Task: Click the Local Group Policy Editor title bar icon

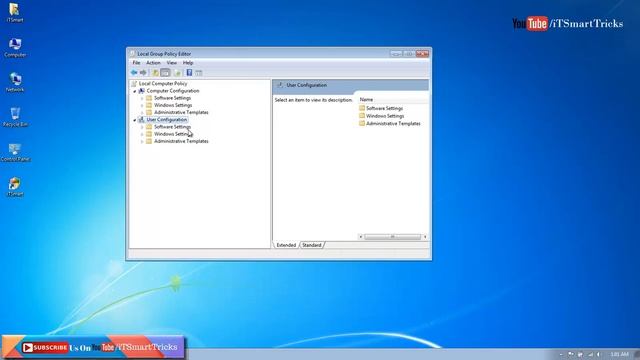Action: coord(132,53)
